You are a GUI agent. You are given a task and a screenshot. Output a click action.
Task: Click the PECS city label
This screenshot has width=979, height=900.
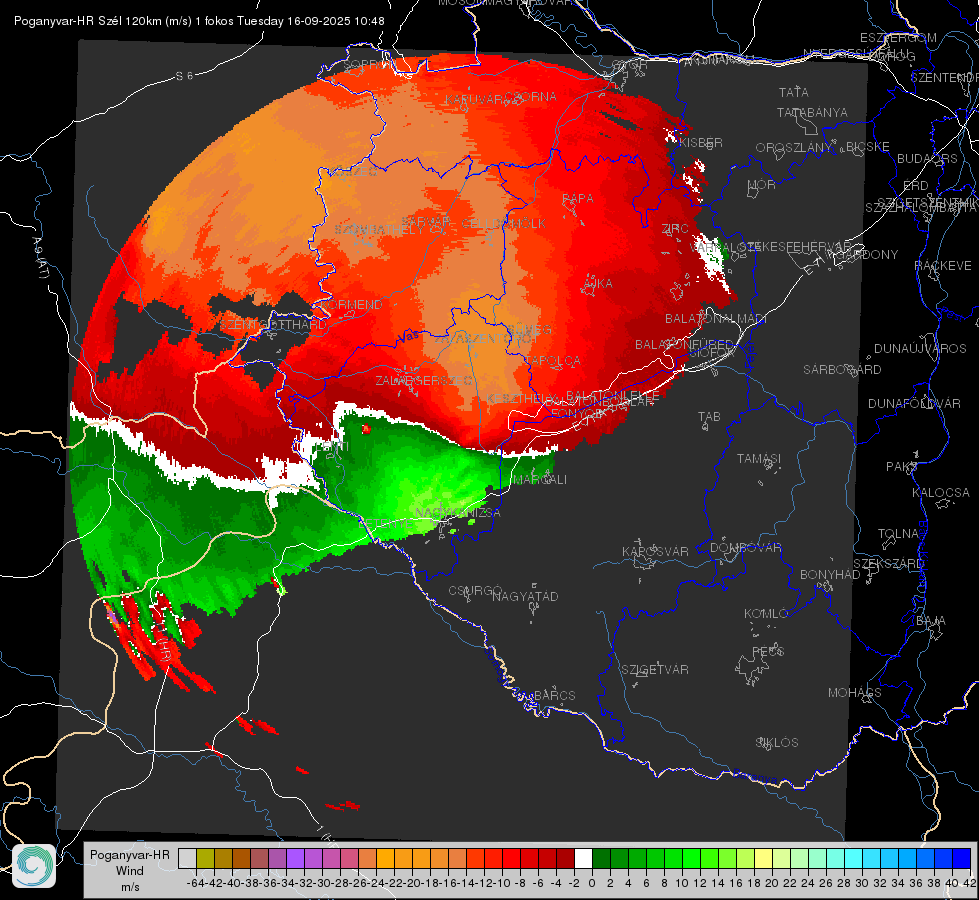coord(768,652)
